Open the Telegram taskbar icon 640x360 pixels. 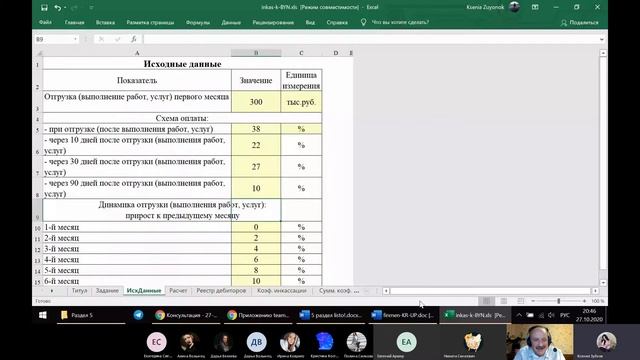point(138,315)
